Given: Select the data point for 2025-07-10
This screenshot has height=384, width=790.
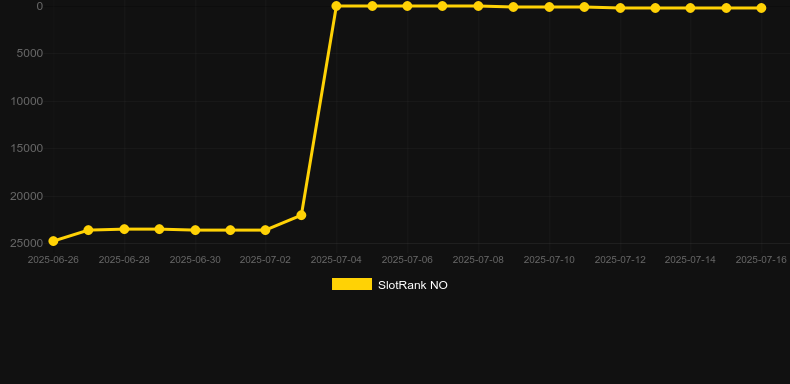Looking at the screenshot, I should coord(550,7).
